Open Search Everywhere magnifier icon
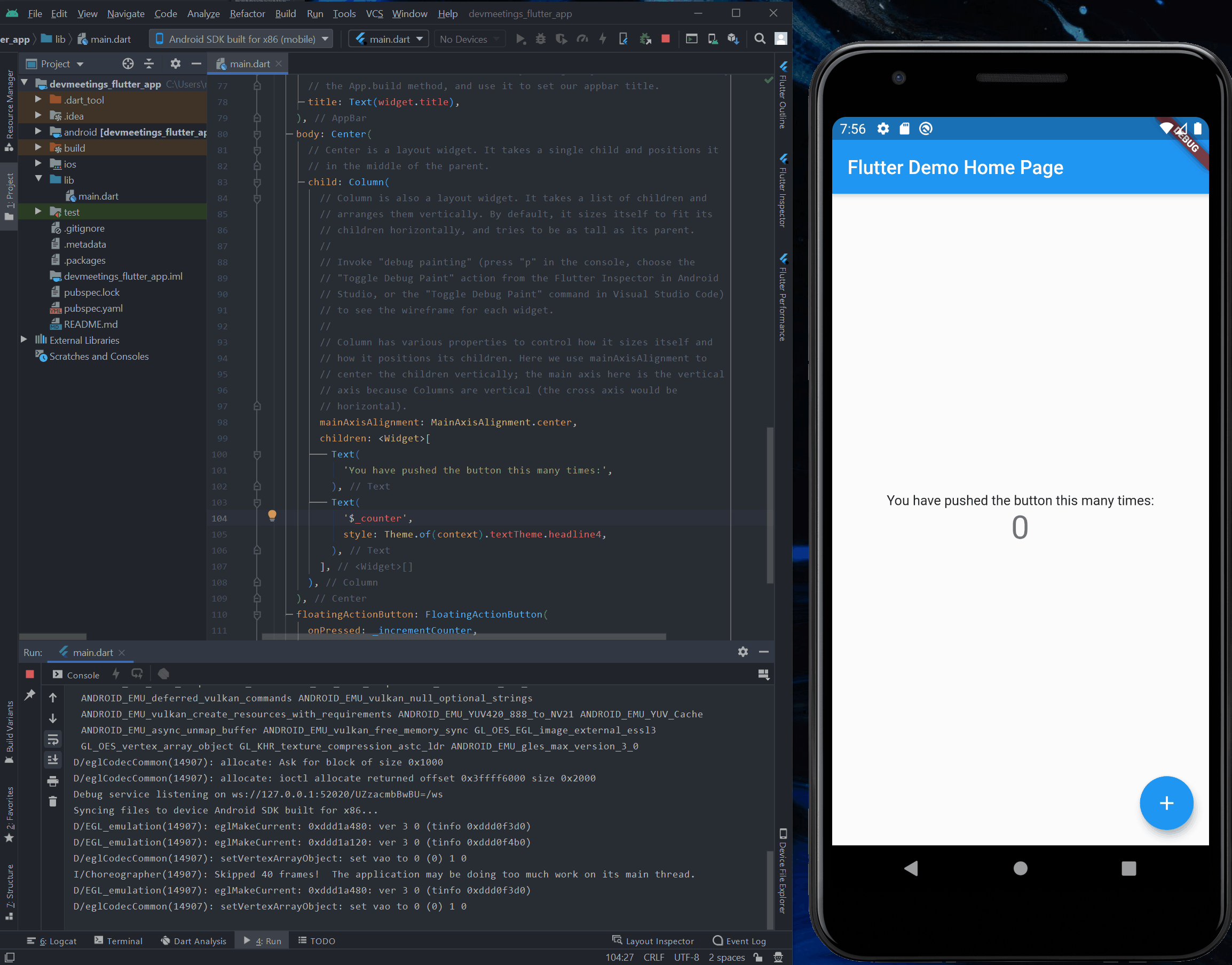Screen dimensions: 1232x965 coord(760,39)
